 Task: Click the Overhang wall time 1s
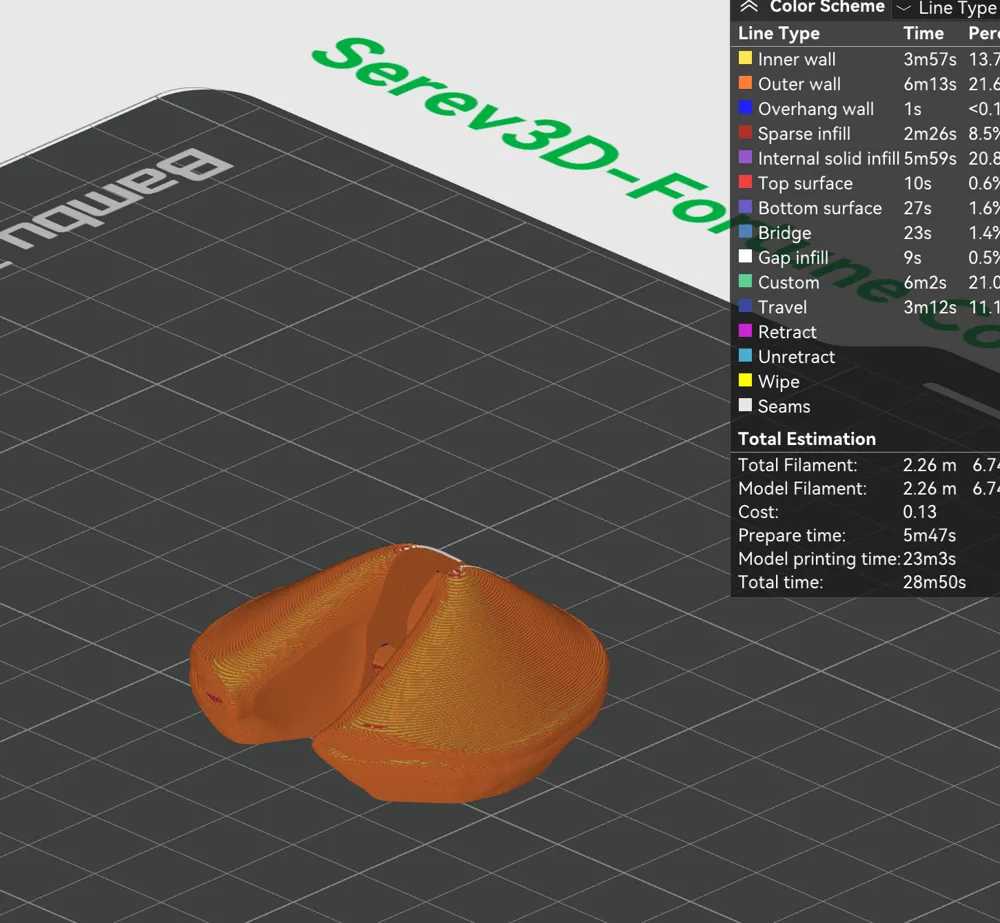click(x=912, y=109)
